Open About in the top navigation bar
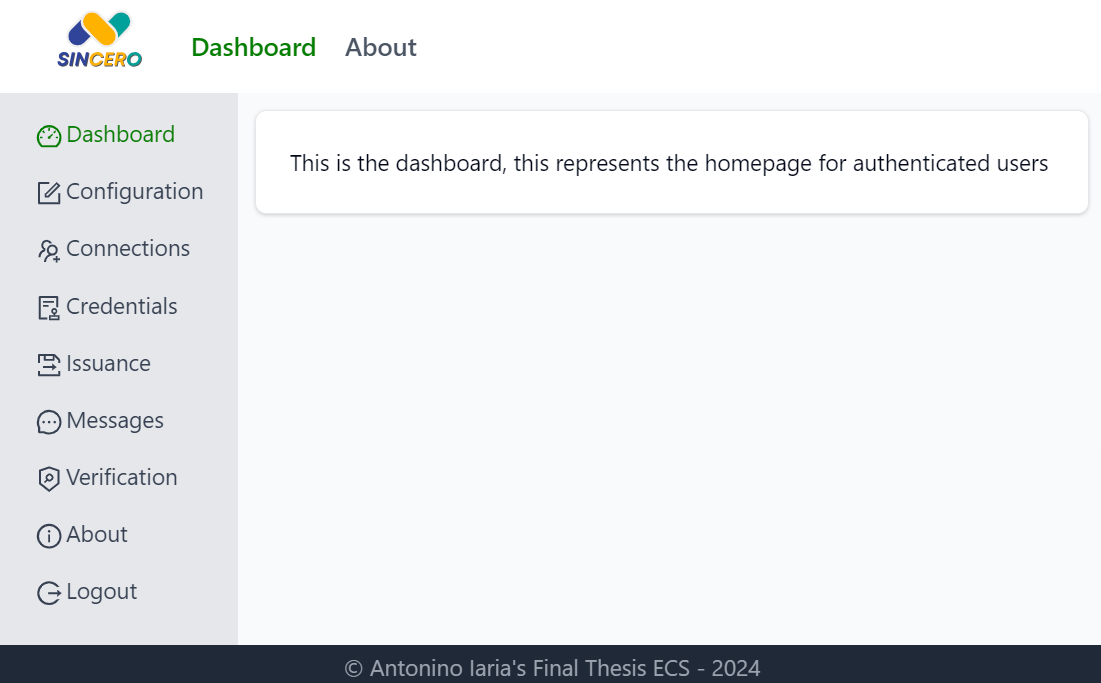 (x=381, y=47)
